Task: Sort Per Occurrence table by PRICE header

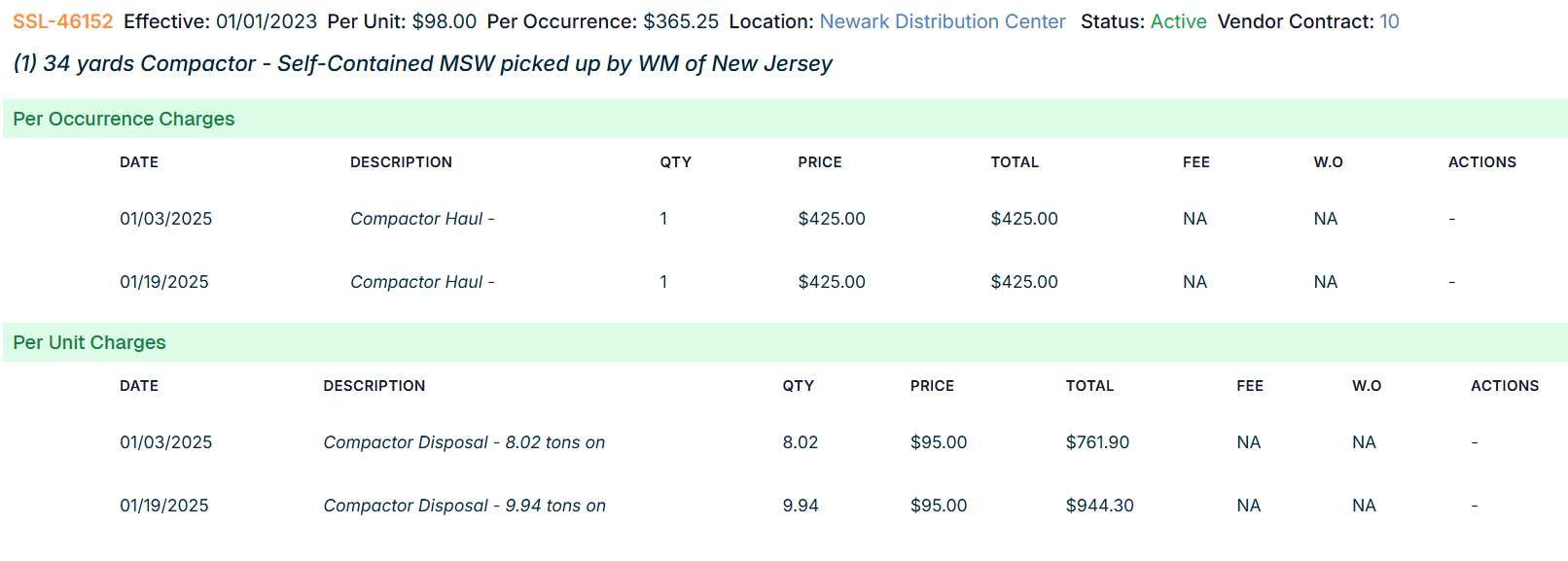Action: (819, 162)
